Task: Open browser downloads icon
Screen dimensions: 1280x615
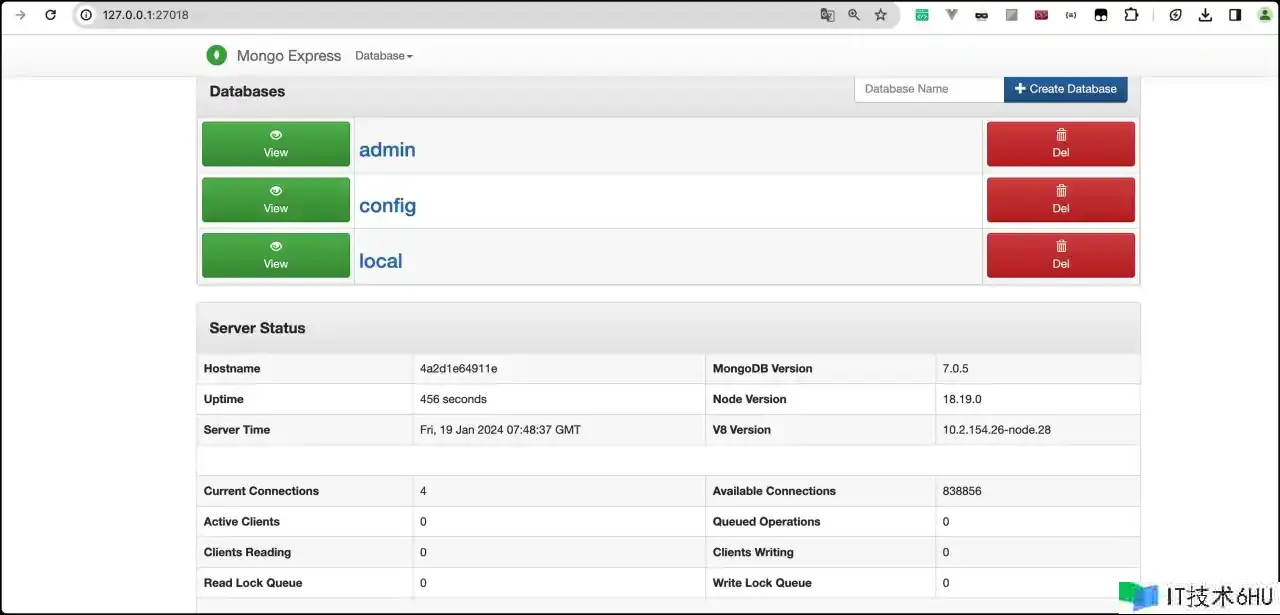Action: tap(1205, 15)
